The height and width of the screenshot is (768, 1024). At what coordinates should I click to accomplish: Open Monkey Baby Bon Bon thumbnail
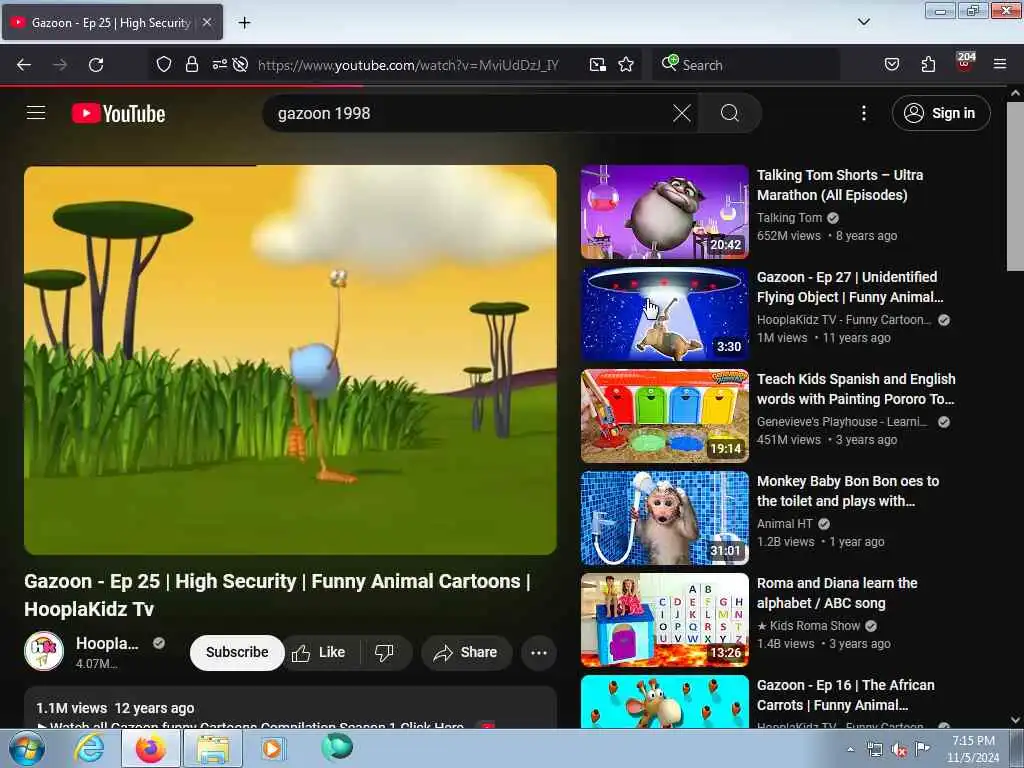click(x=664, y=517)
